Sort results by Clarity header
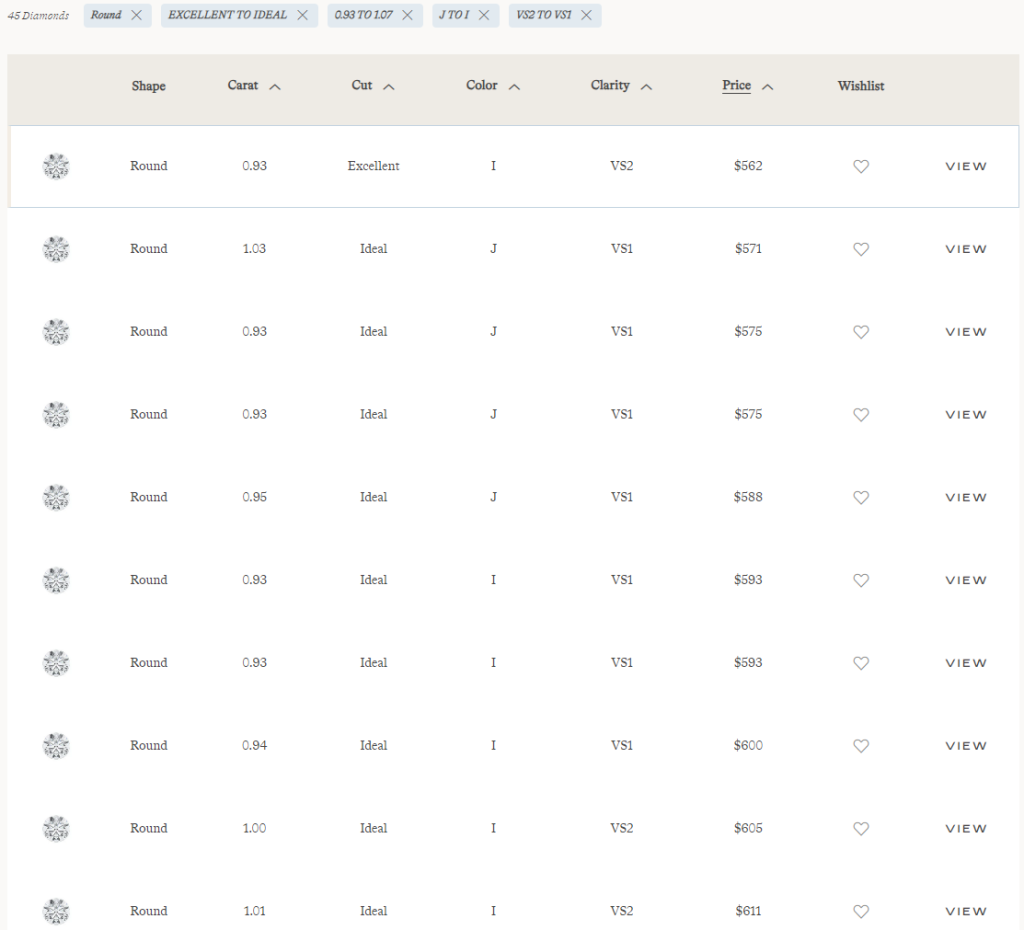 pos(621,86)
